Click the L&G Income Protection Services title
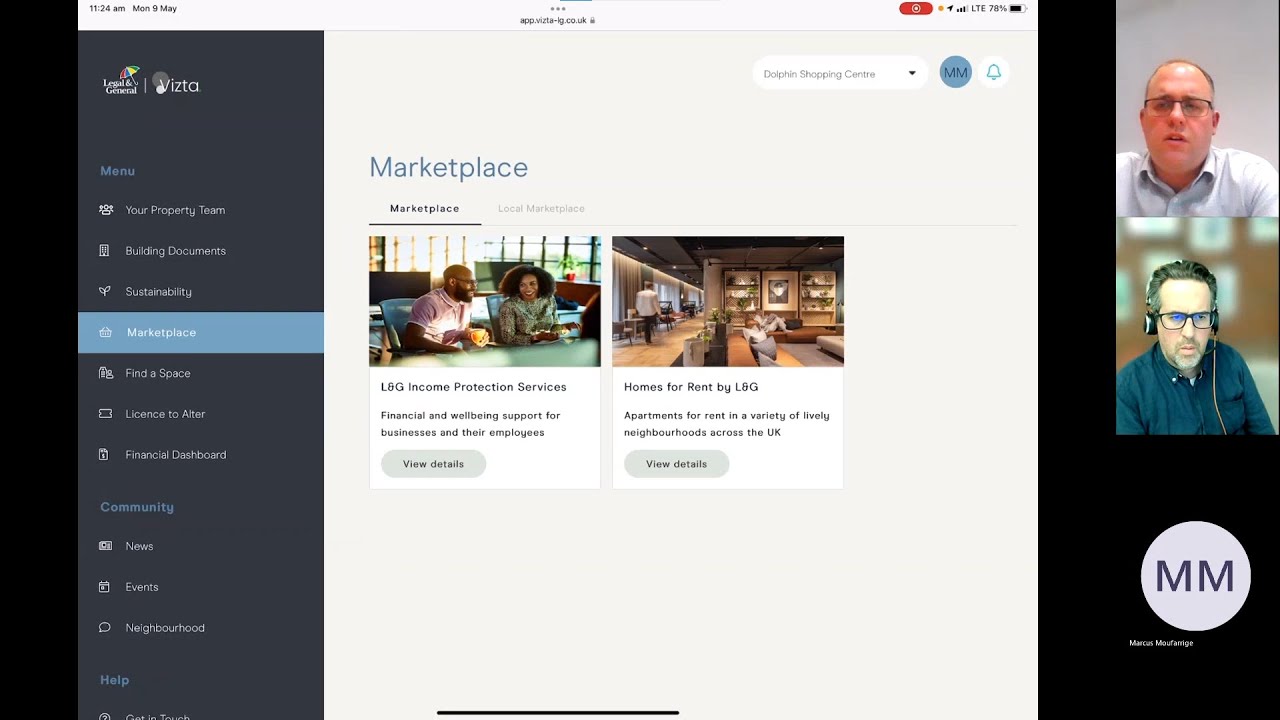The width and height of the screenshot is (1280, 720). pos(474,387)
